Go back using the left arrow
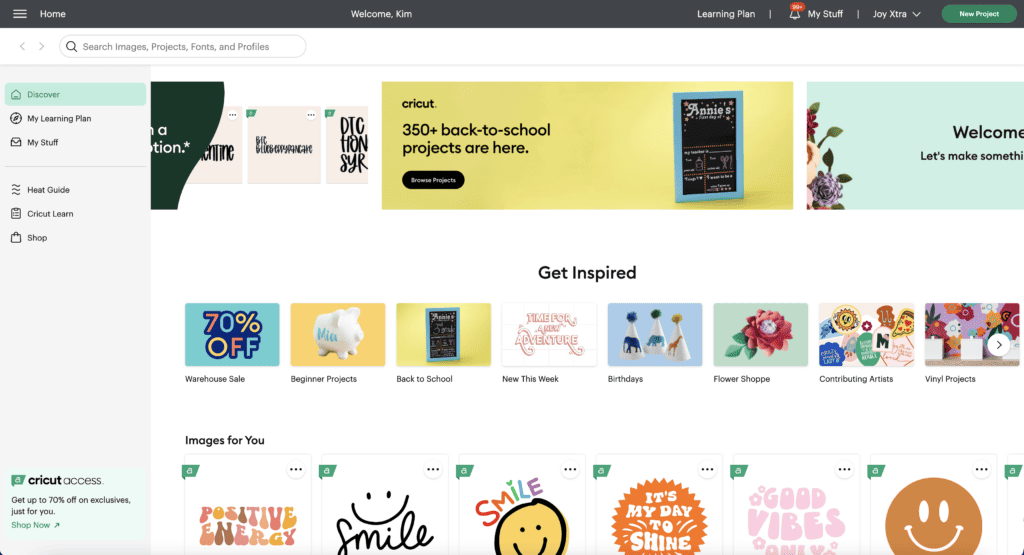The image size is (1024, 555). pos(22,46)
